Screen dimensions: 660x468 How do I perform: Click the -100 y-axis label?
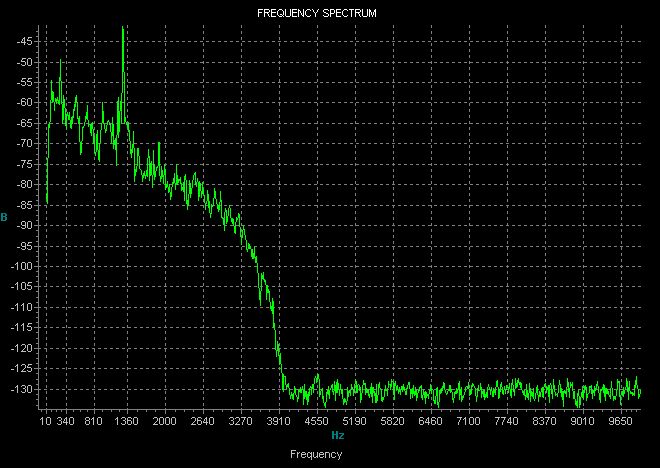pos(20,266)
